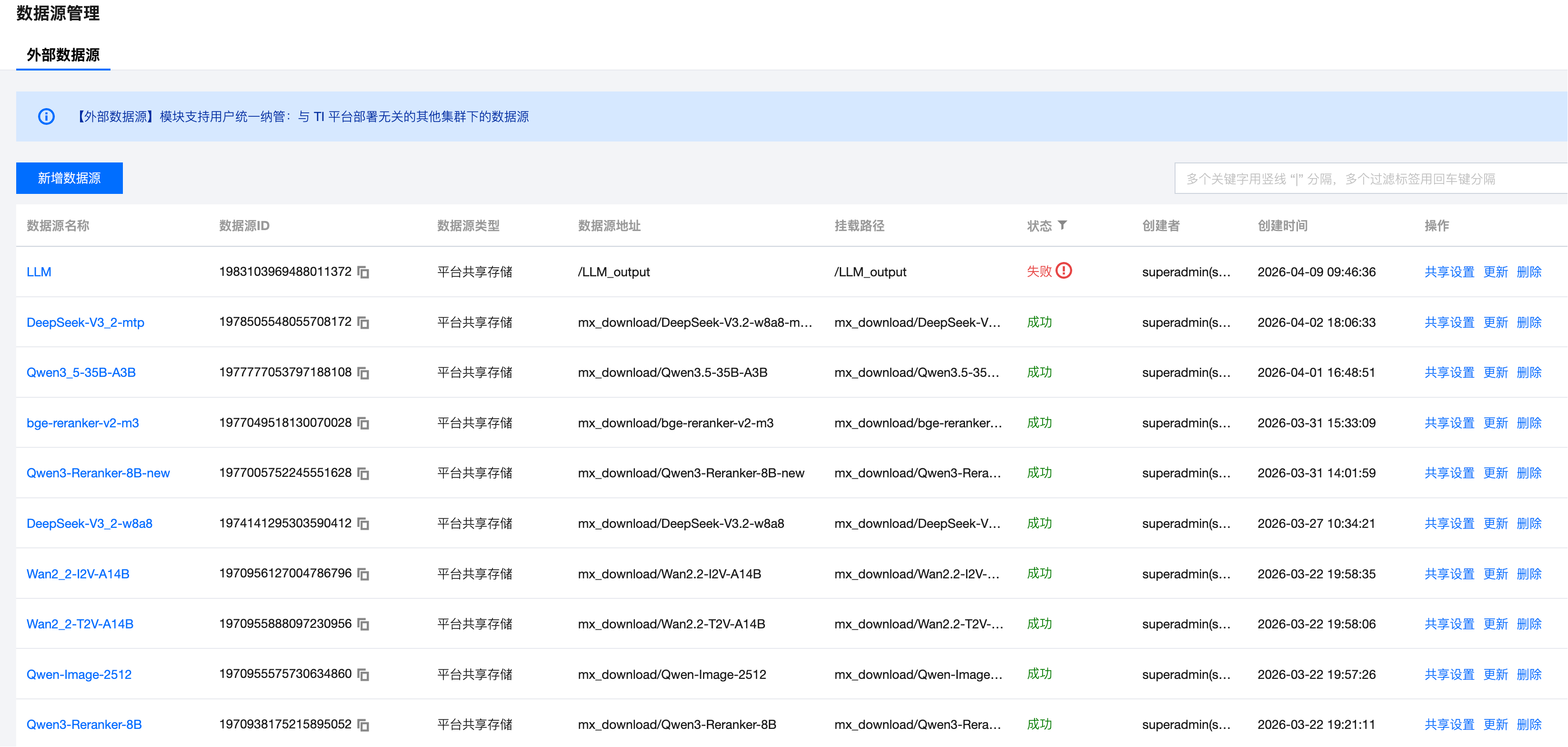Viewport: 1568px width, 747px height.
Task: Click the 失败 status text for LLM
Action: pos(1039,272)
